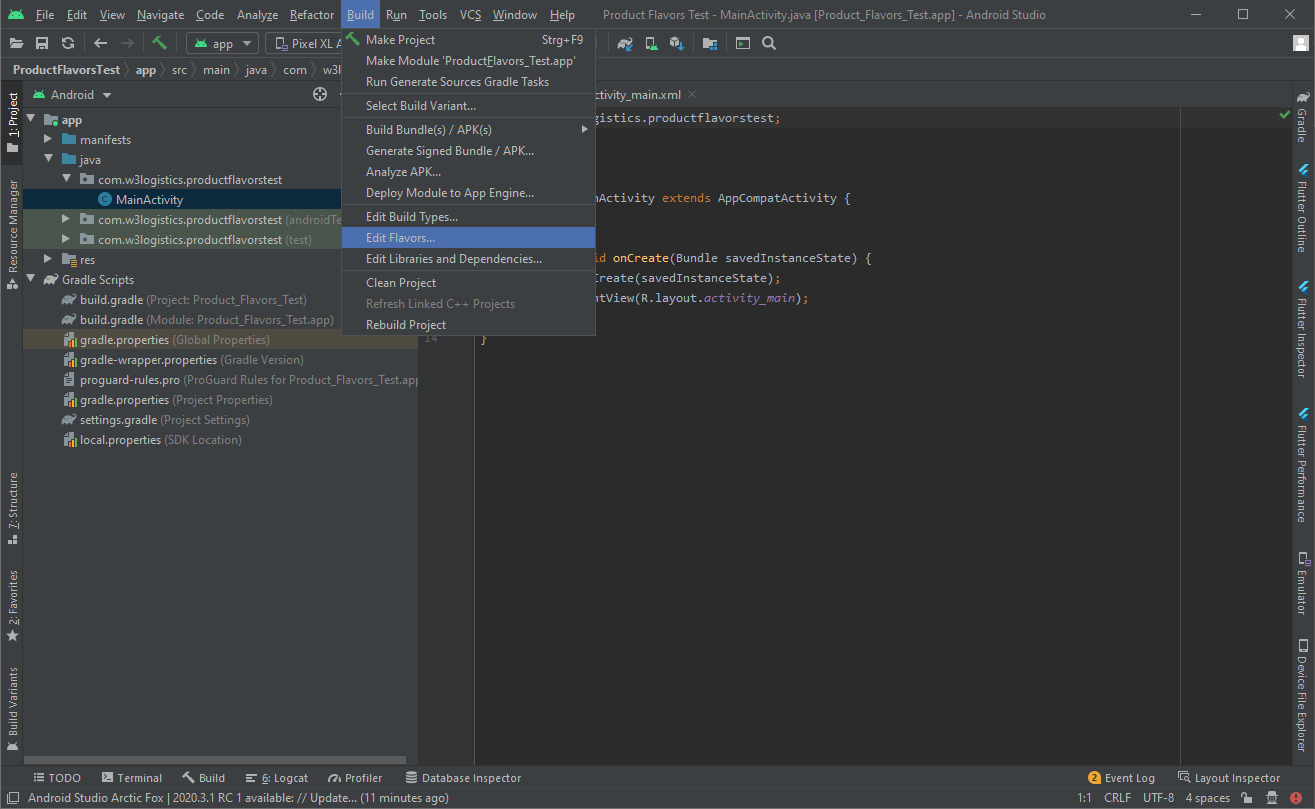
Task: Open the app run configuration dropdown
Action: pos(221,43)
